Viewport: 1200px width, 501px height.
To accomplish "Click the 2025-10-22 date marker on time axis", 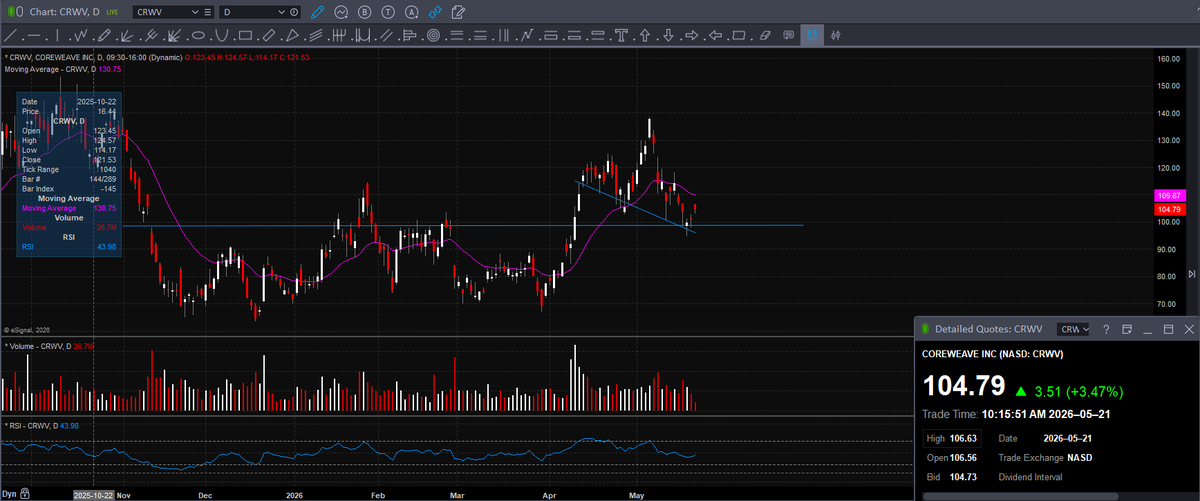I will click(x=93, y=494).
